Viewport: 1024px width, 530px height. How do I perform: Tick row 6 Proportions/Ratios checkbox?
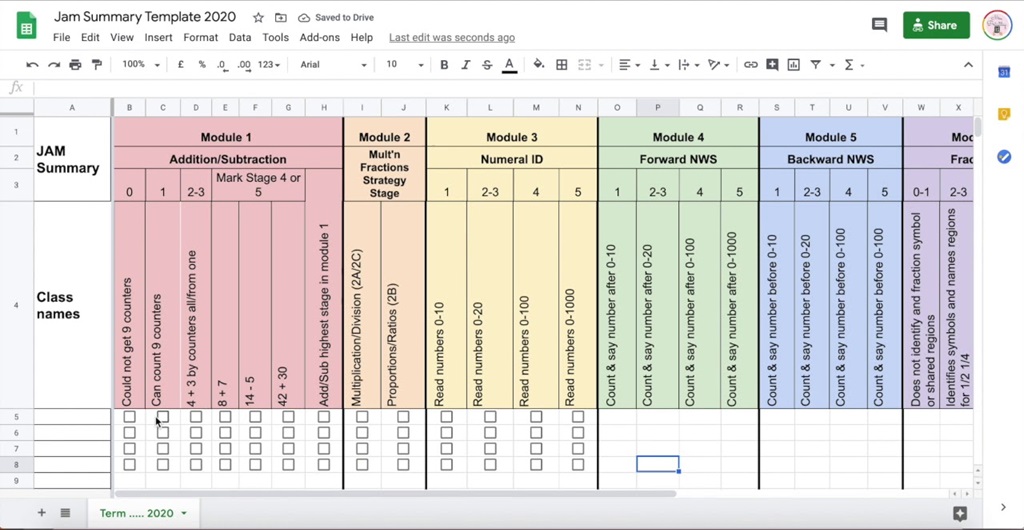(403, 432)
